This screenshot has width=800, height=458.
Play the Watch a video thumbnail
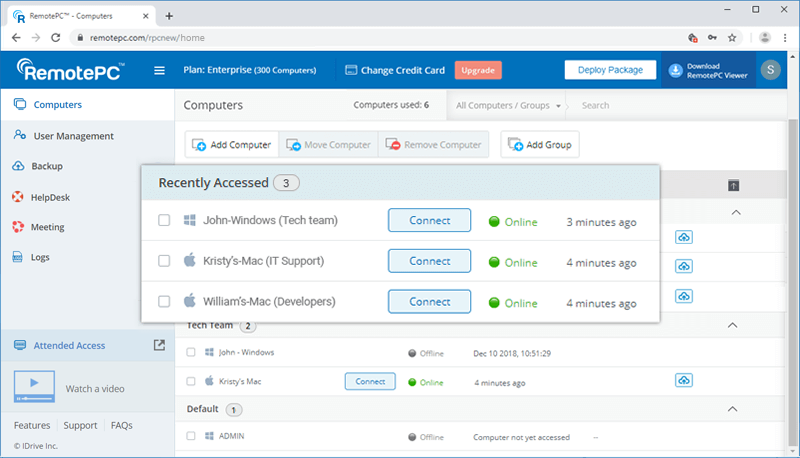pyautogui.click(x=34, y=387)
